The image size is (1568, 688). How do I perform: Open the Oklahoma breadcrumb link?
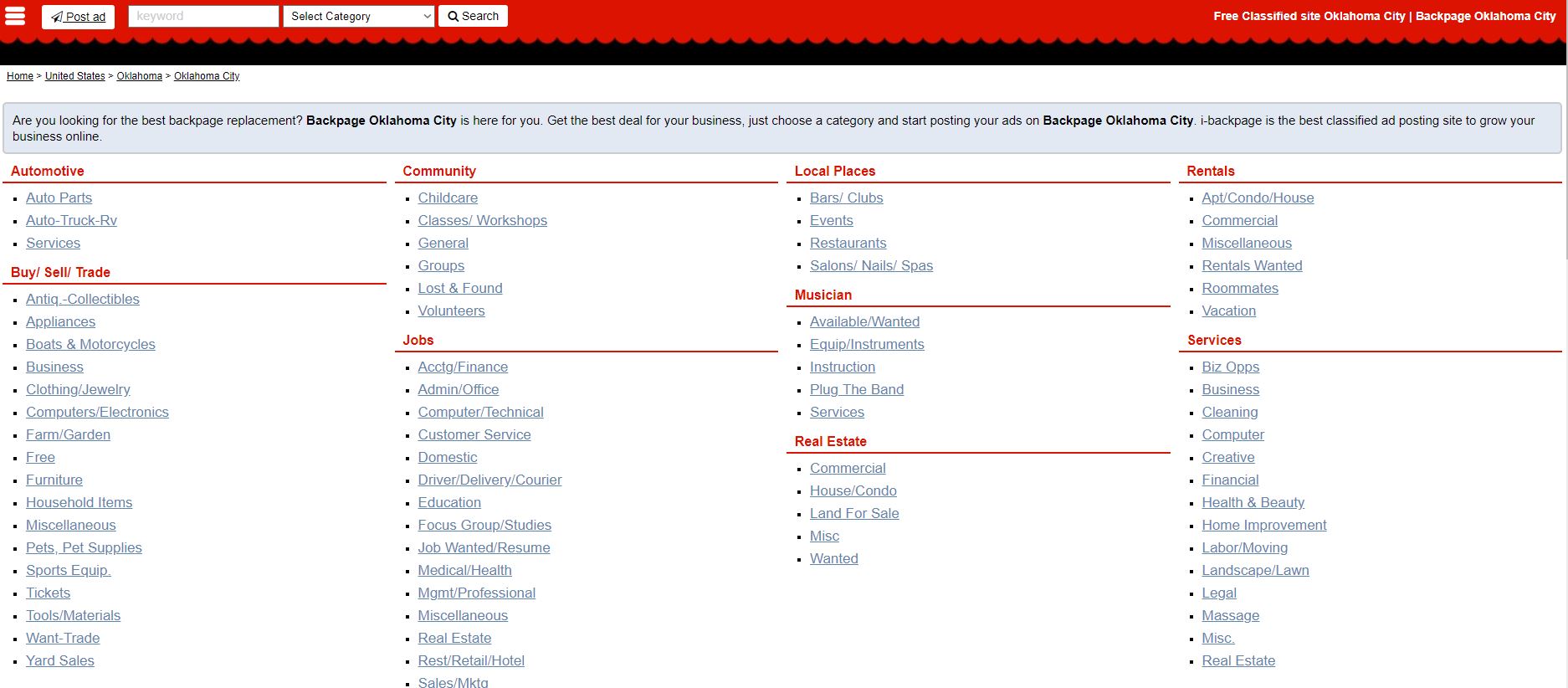coord(140,76)
